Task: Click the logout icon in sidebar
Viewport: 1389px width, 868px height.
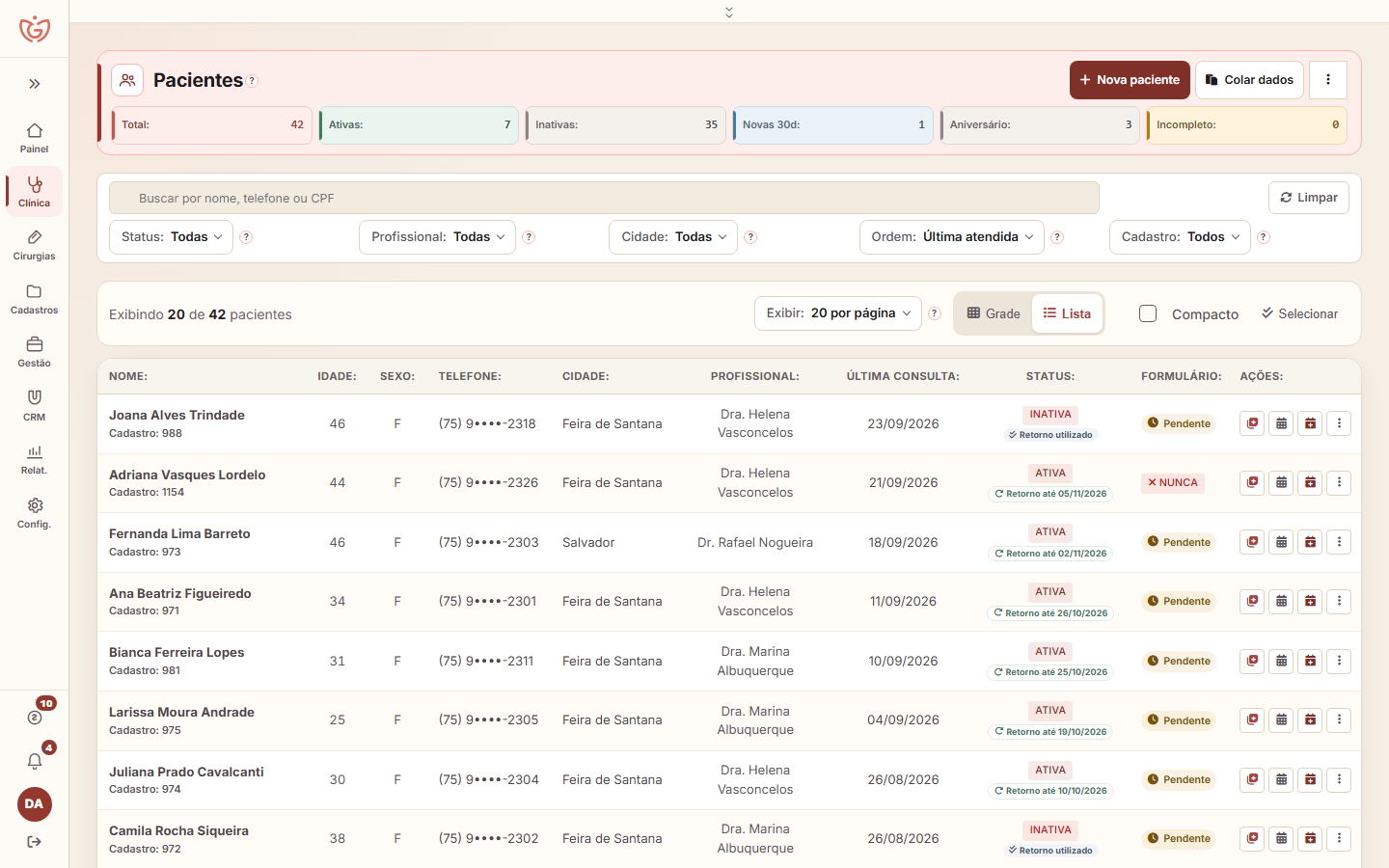Action: click(35, 842)
